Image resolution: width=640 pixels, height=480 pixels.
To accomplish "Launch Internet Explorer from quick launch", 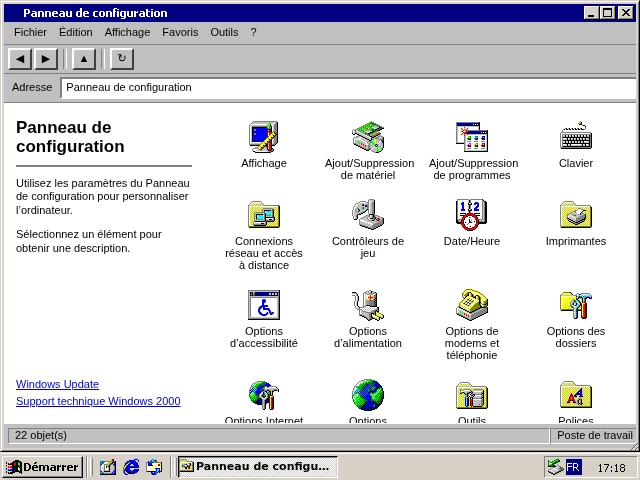I will [x=131, y=467].
